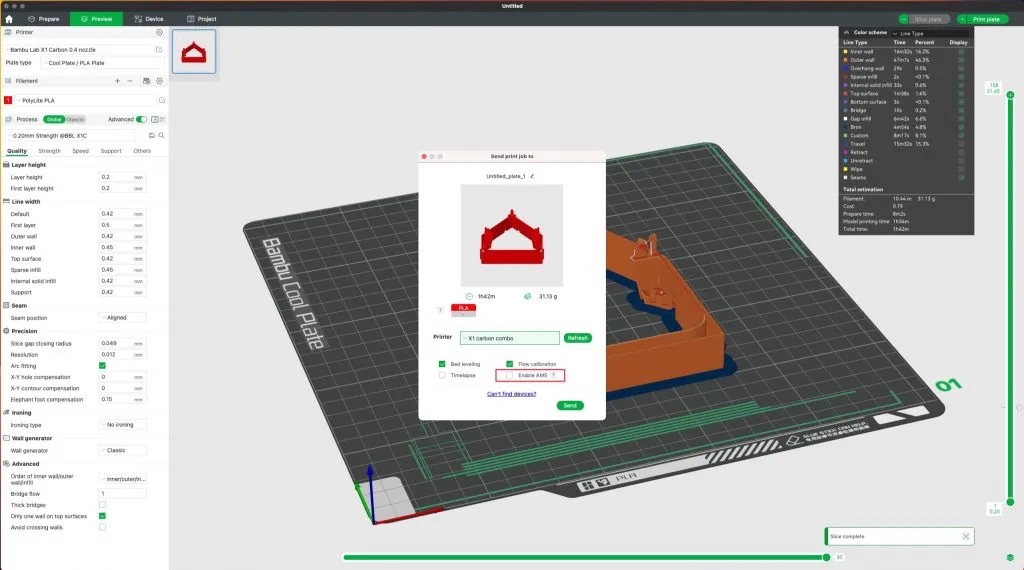Toggle the Advanced switch off
This screenshot has width=1024, height=570.
[141, 119]
